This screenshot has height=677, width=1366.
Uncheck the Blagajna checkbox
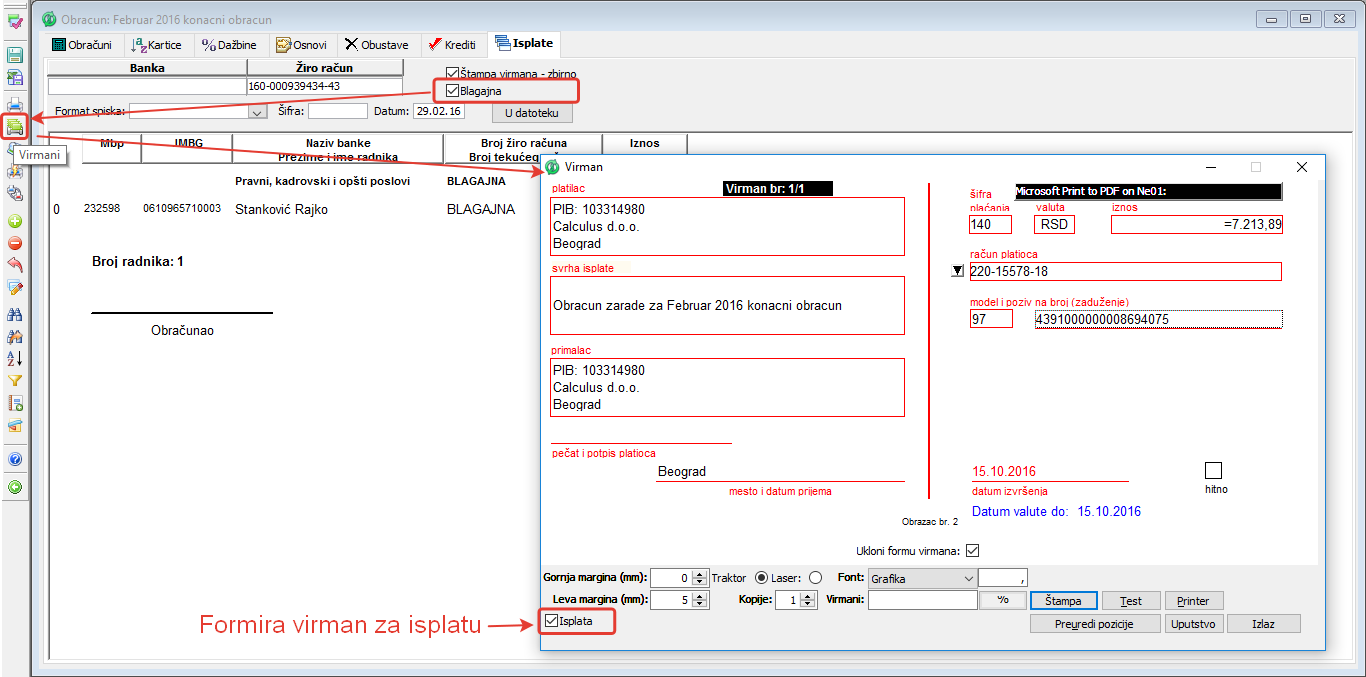pos(453,91)
